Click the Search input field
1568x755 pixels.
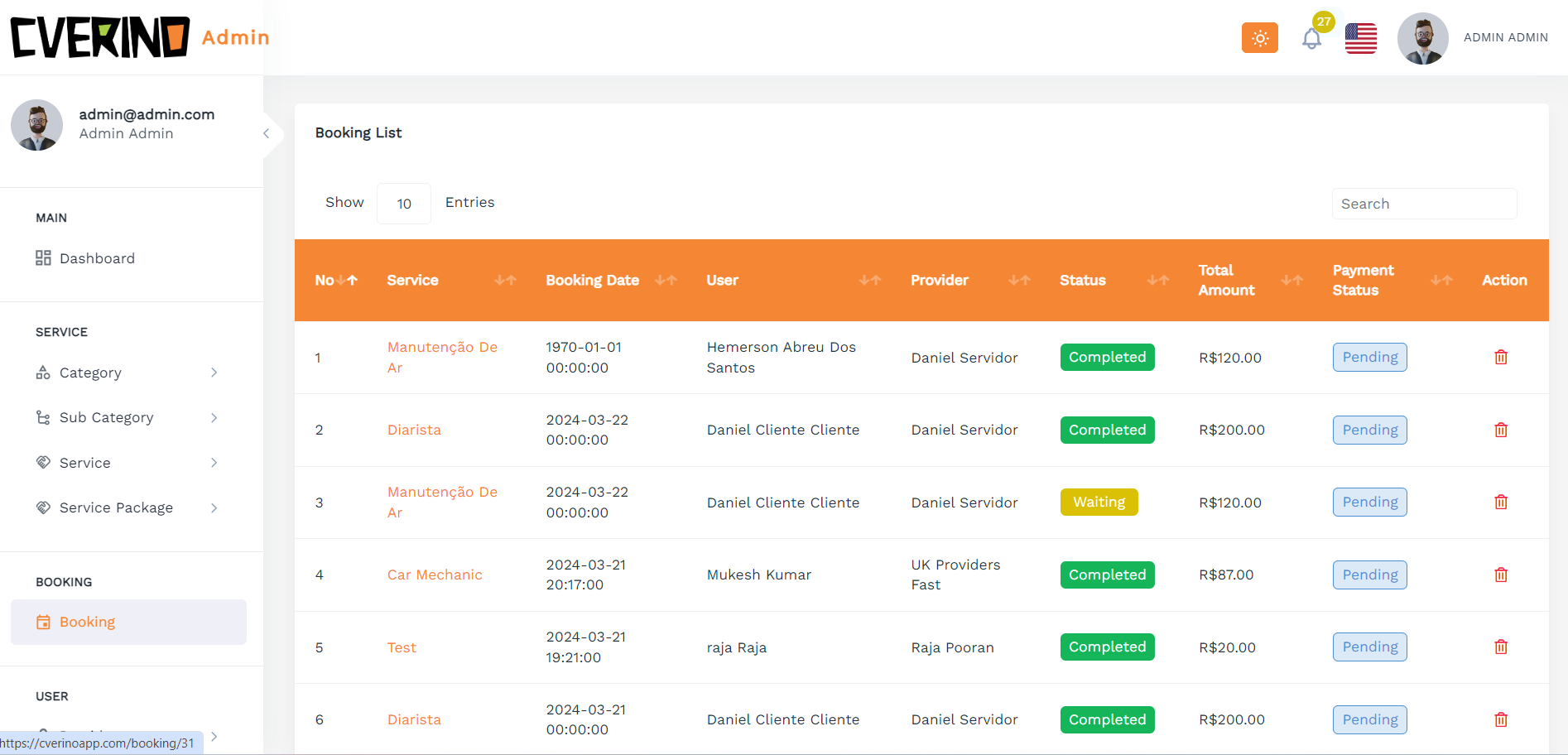coord(1423,204)
